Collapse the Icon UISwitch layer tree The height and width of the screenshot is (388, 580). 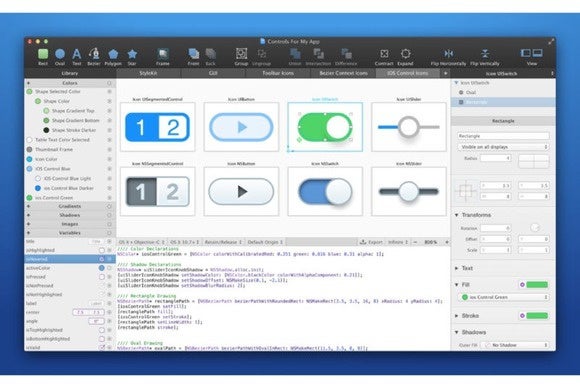click(456, 82)
